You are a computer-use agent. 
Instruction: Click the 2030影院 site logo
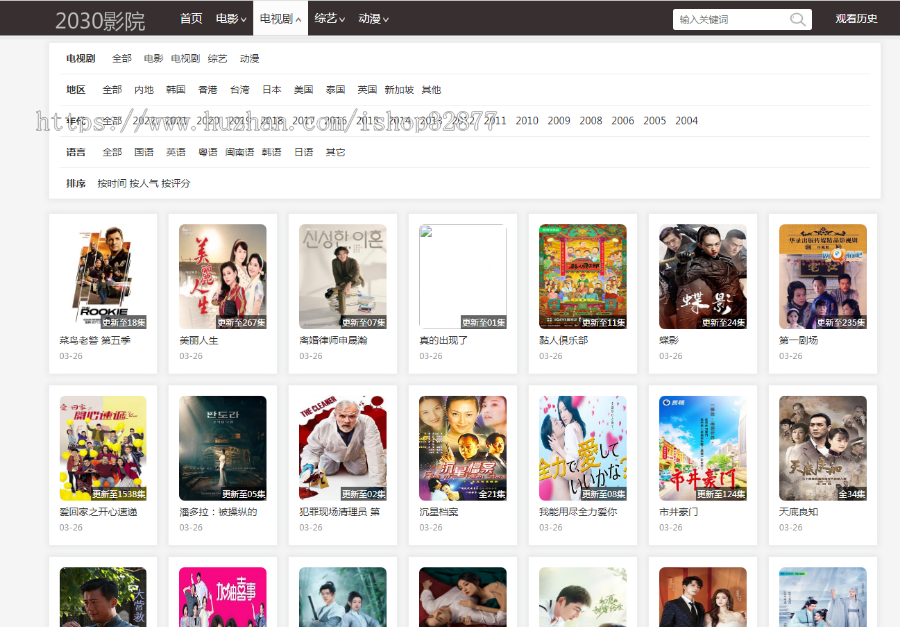(x=100, y=21)
